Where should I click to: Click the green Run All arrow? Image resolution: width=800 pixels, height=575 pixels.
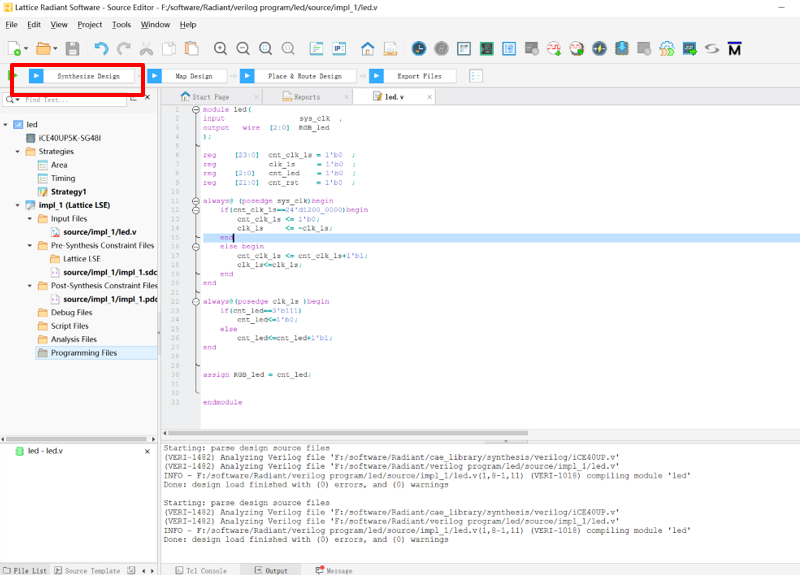click(13, 76)
